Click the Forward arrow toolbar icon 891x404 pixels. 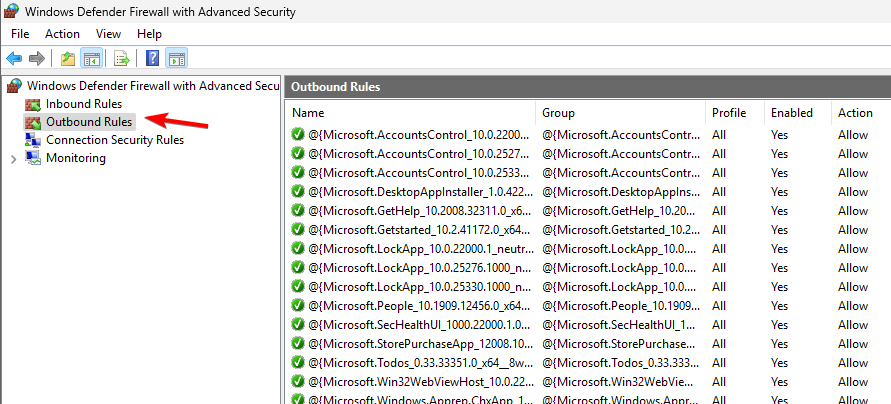37,58
